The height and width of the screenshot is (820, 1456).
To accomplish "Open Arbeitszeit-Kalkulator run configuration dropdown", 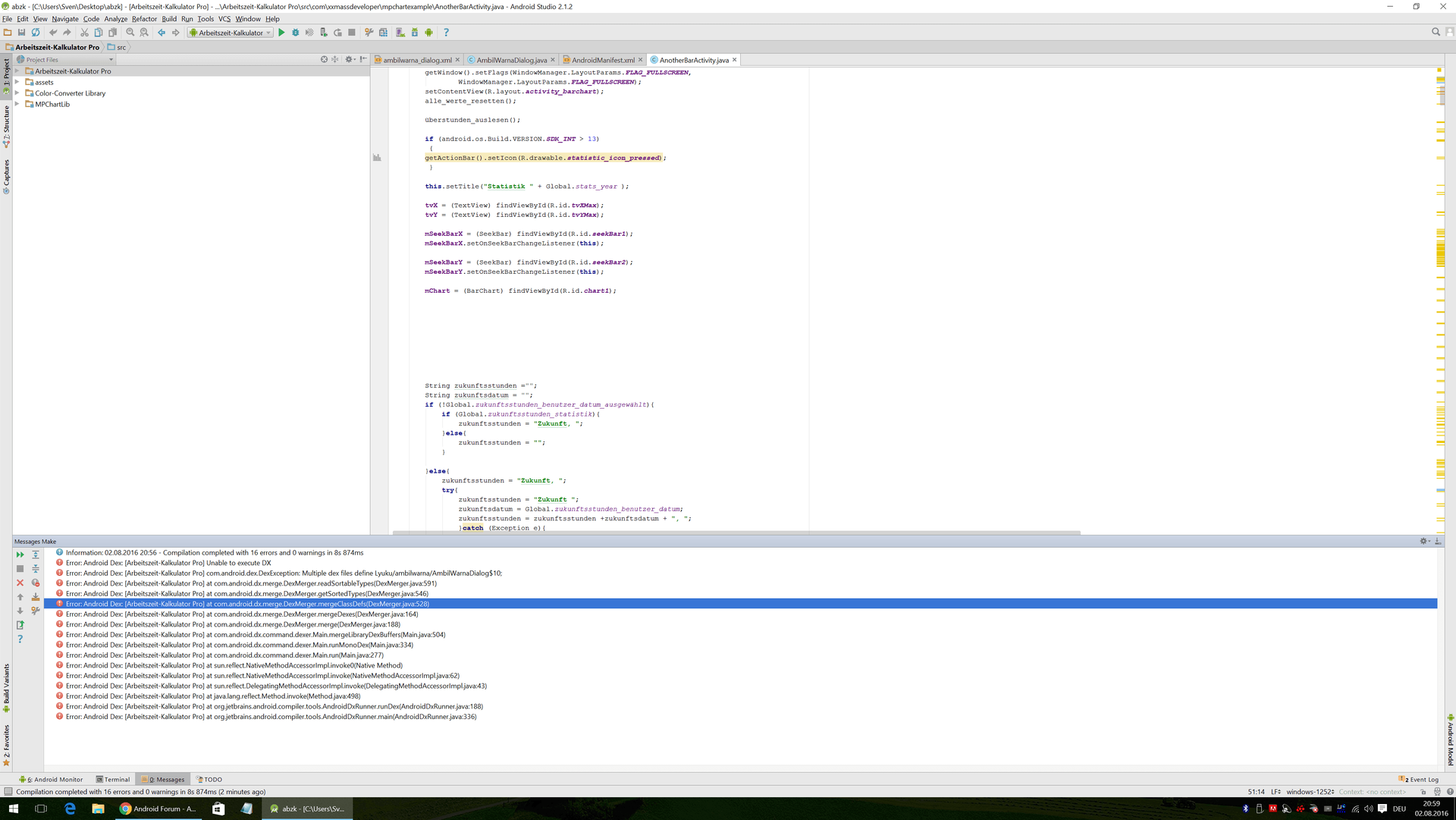I will click(231, 33).
